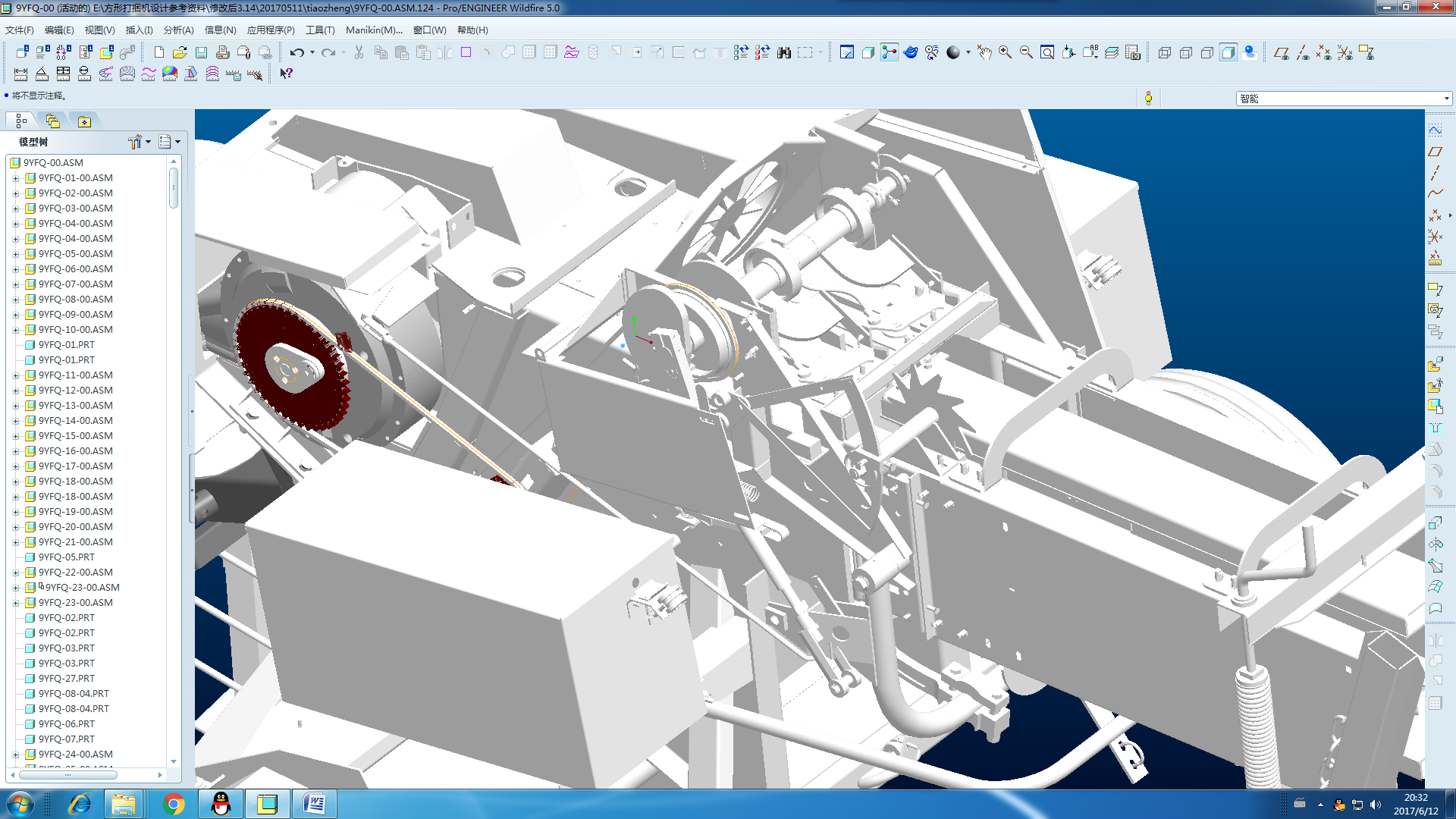Click the model tree horizontal scrollbar thumb

coord(68,775)
